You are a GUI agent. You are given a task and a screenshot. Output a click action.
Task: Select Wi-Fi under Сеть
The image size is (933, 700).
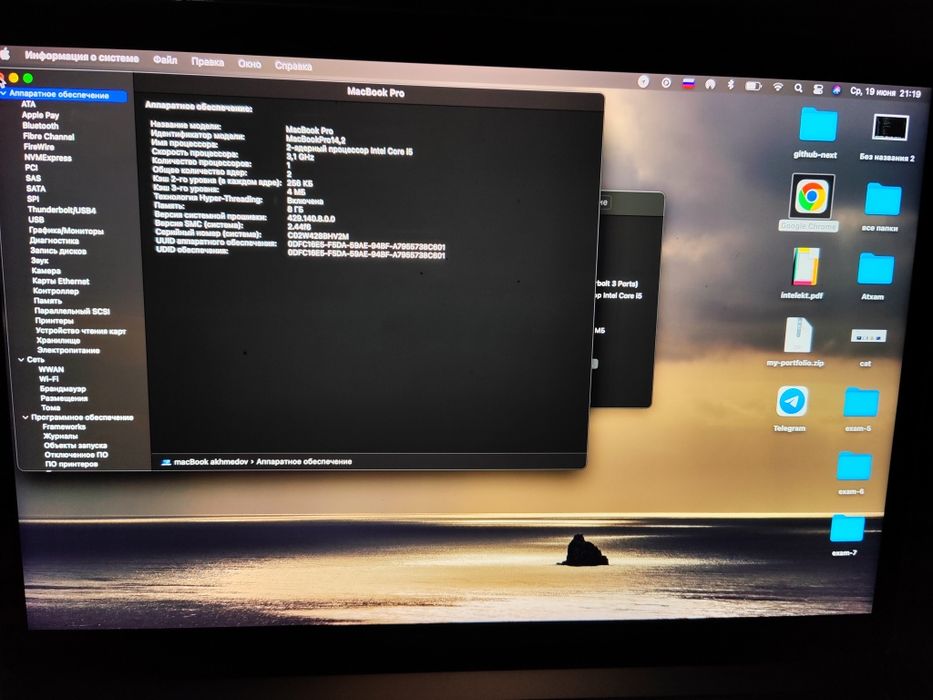click(49, 379)
